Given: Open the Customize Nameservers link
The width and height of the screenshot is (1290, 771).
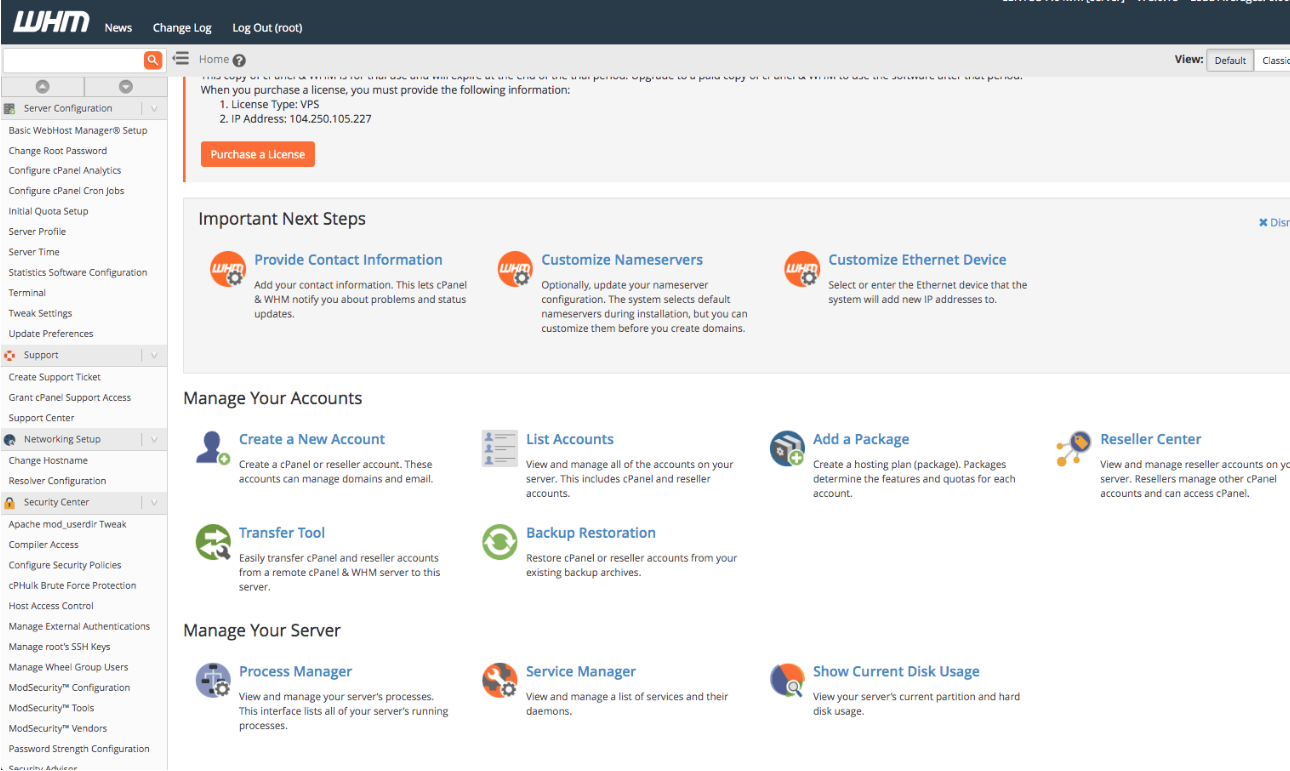Looking at the screenshot, I should [621, 260].
